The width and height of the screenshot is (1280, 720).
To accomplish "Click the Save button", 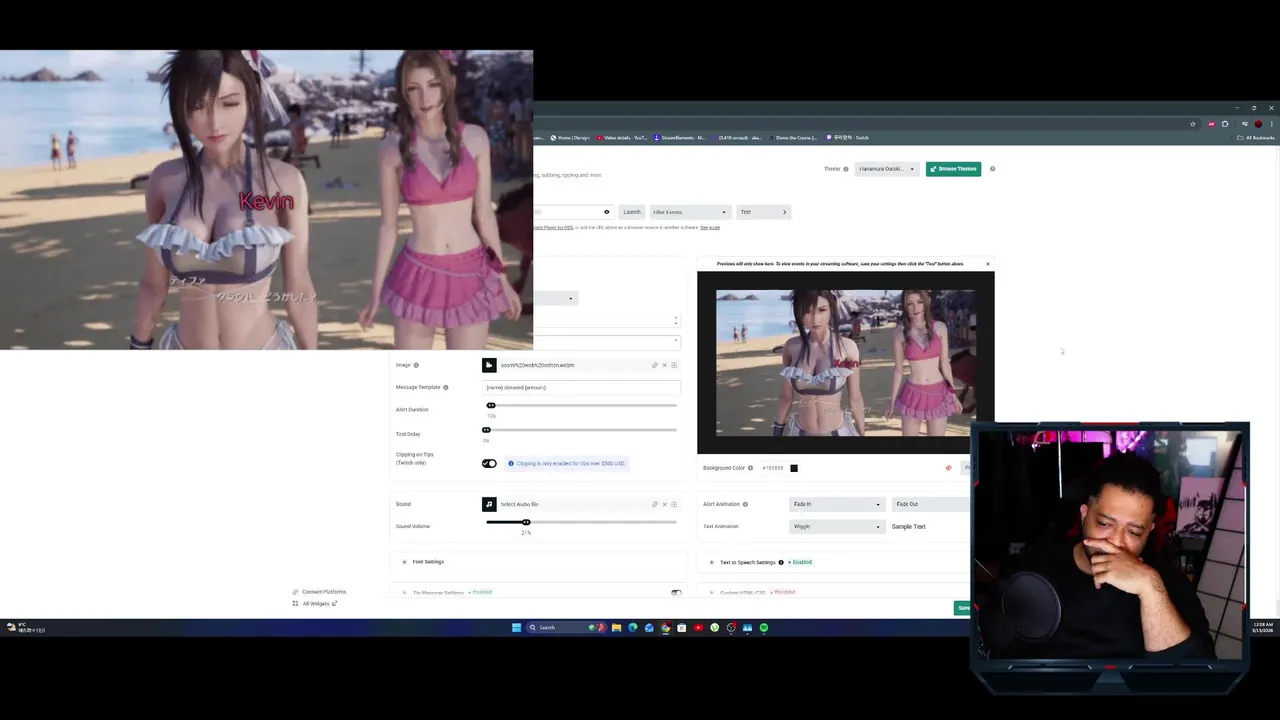I will 963,607.
